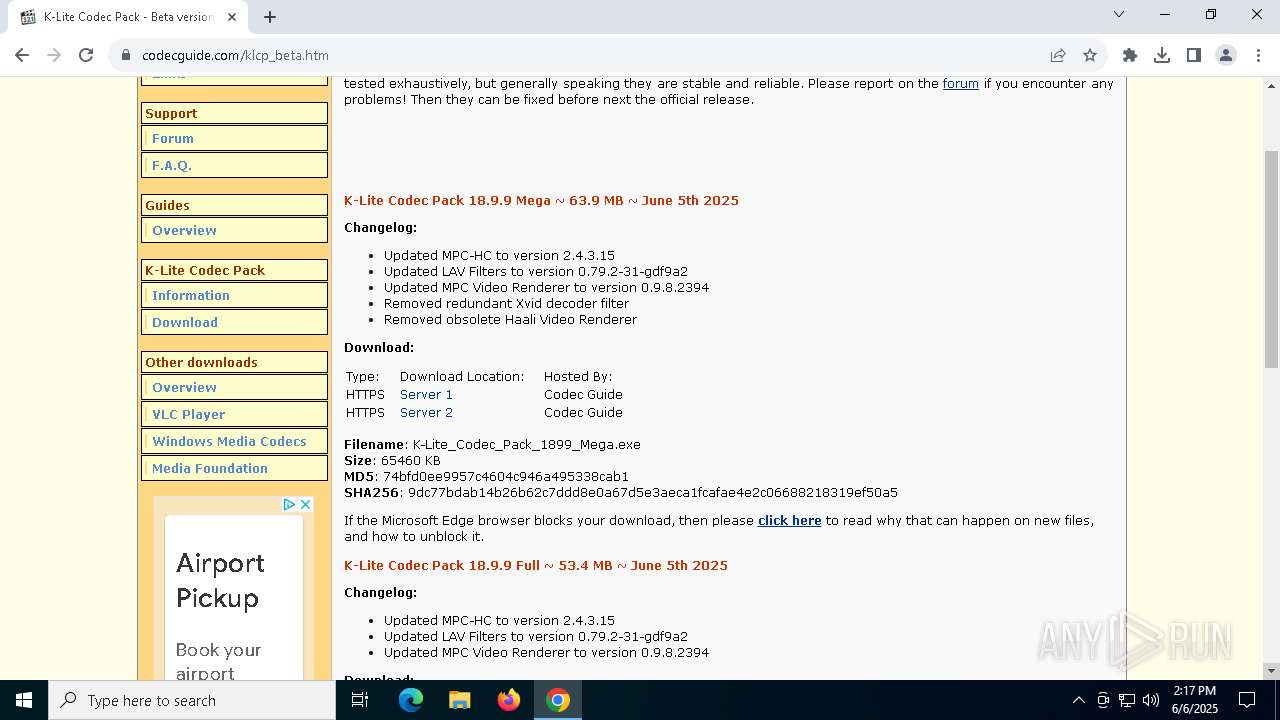Open Task View from taskbar

[x=360, y=700]
